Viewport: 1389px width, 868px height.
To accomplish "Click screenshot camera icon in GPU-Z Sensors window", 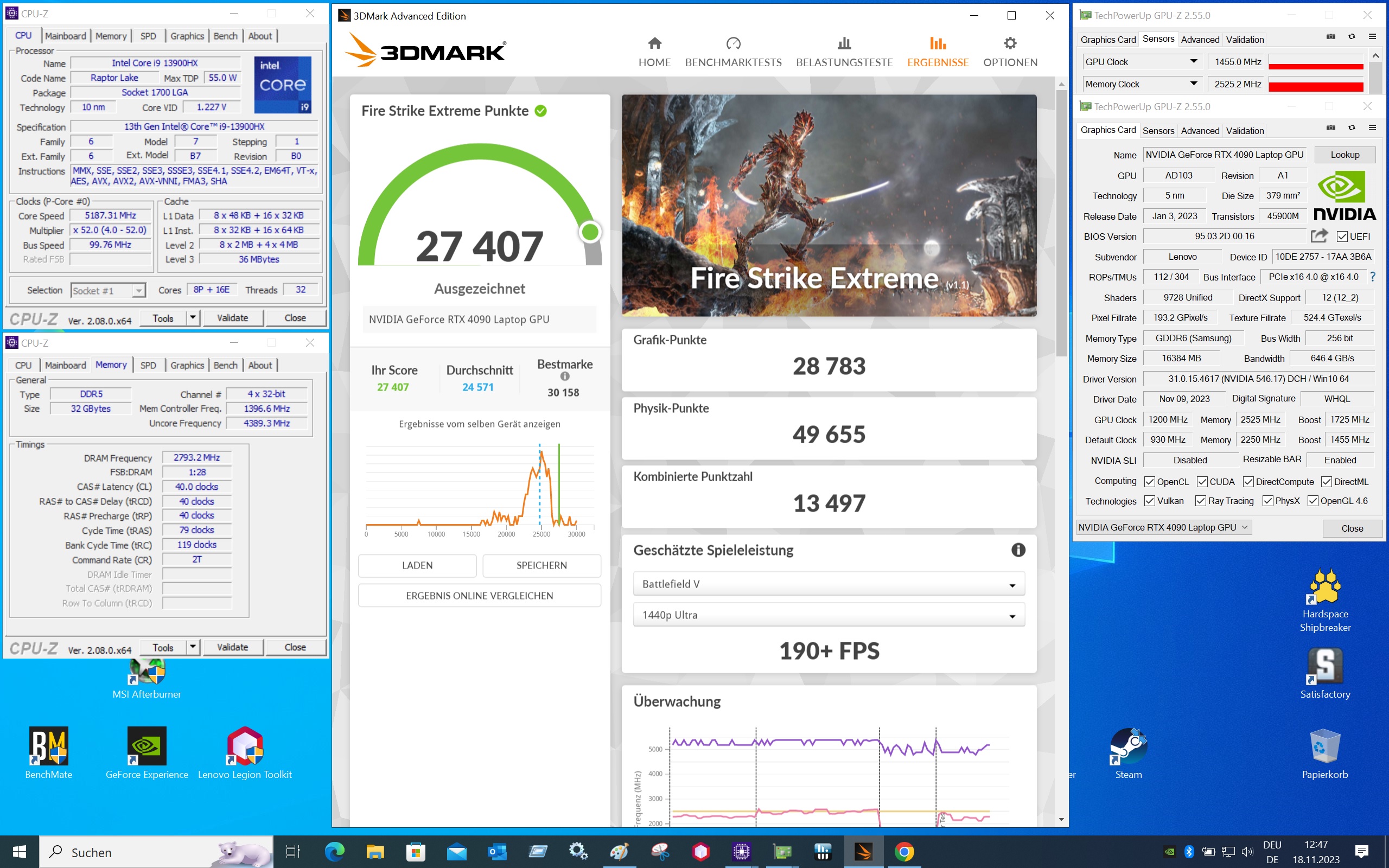I will 1330,36.
